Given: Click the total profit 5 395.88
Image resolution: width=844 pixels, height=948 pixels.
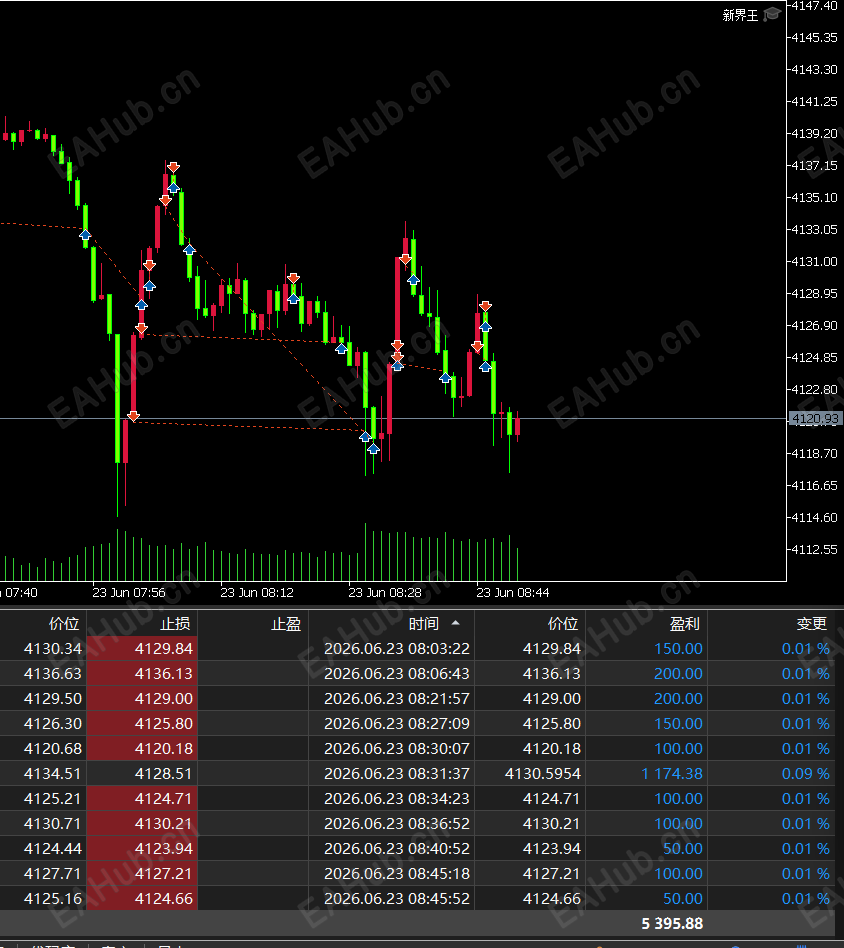Looking at the screenshot, I should tap(672, 923).
